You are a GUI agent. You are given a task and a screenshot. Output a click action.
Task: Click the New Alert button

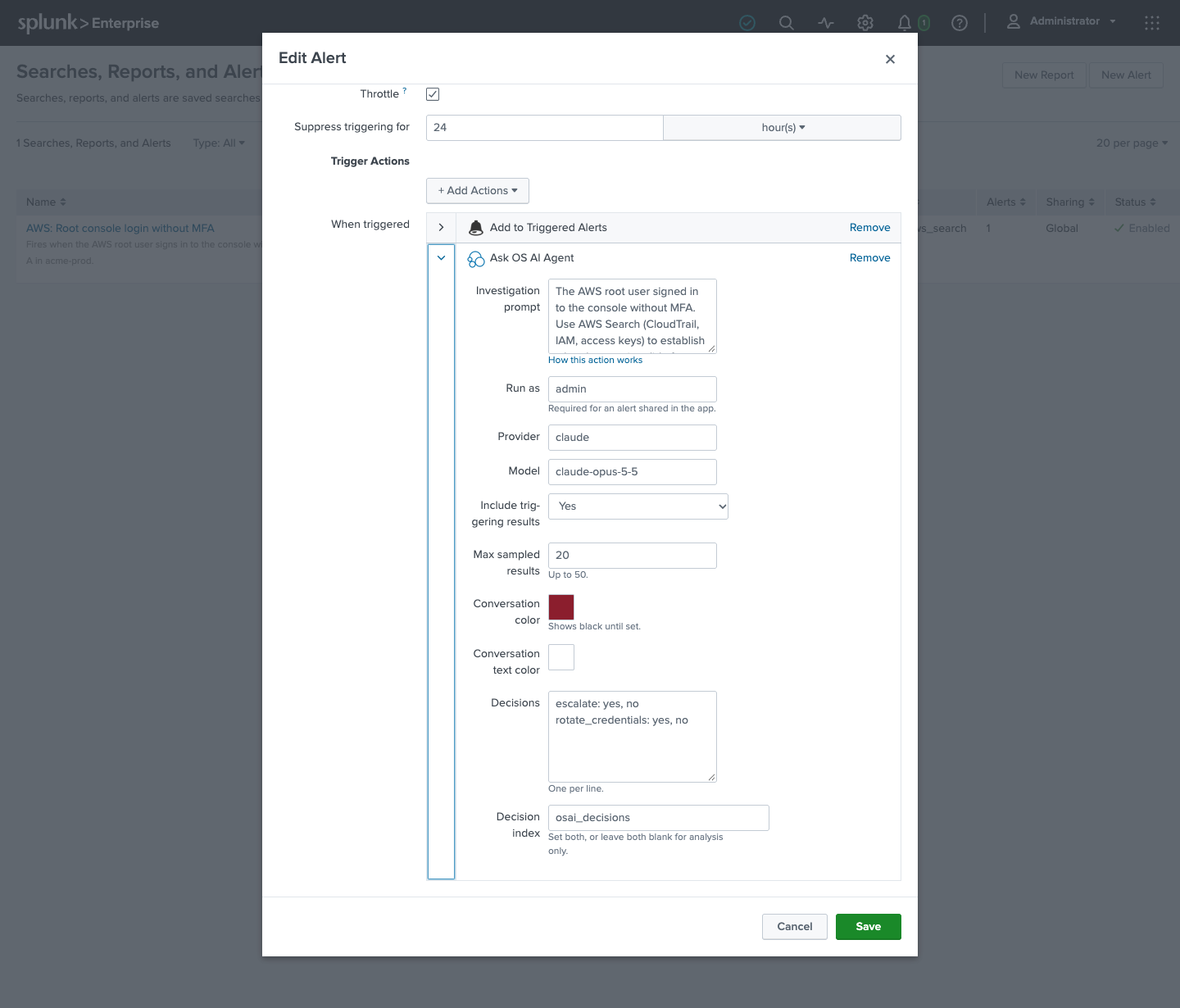point(1127,75)
